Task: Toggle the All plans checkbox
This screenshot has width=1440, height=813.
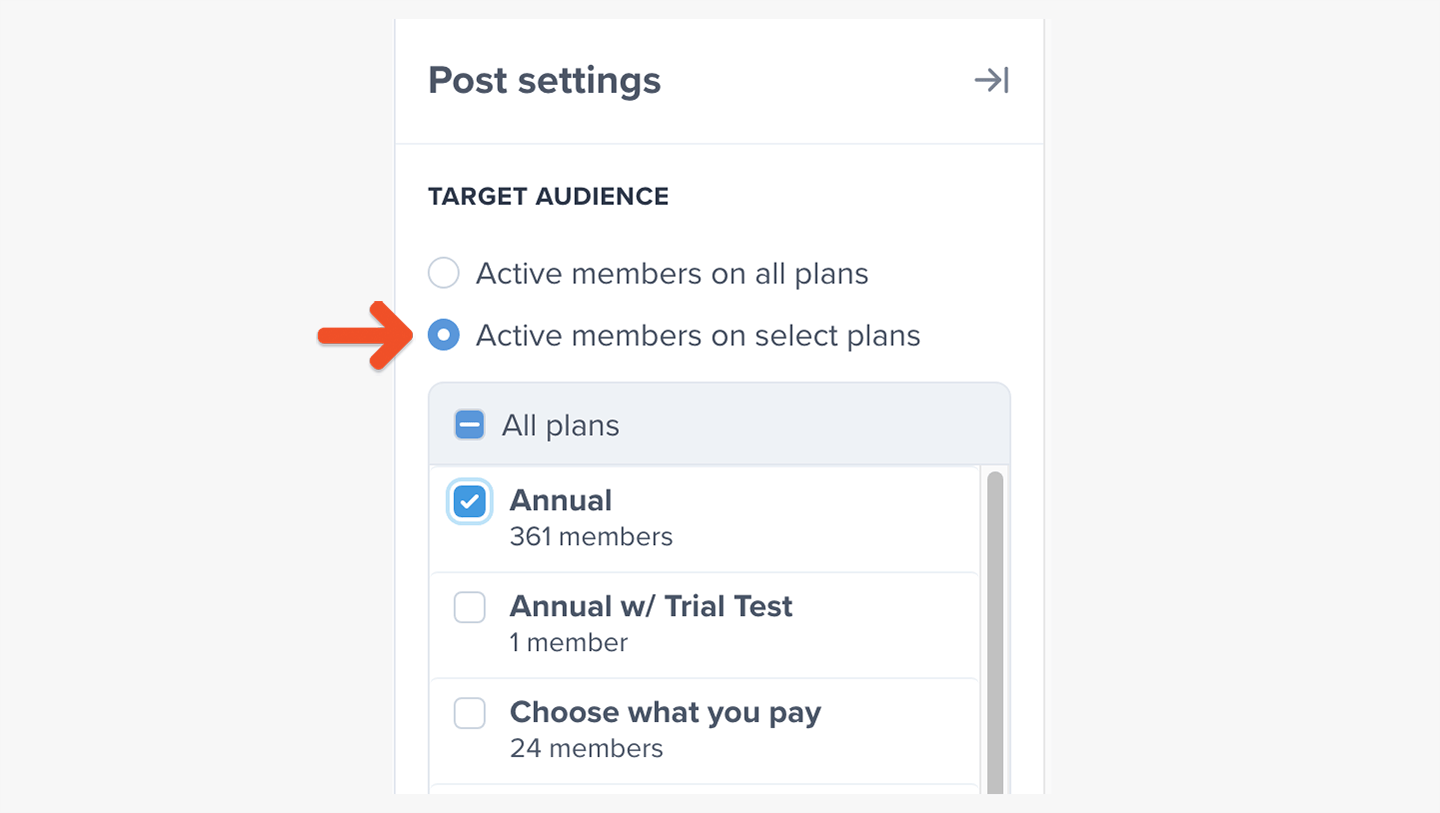Action: [469, 425]
